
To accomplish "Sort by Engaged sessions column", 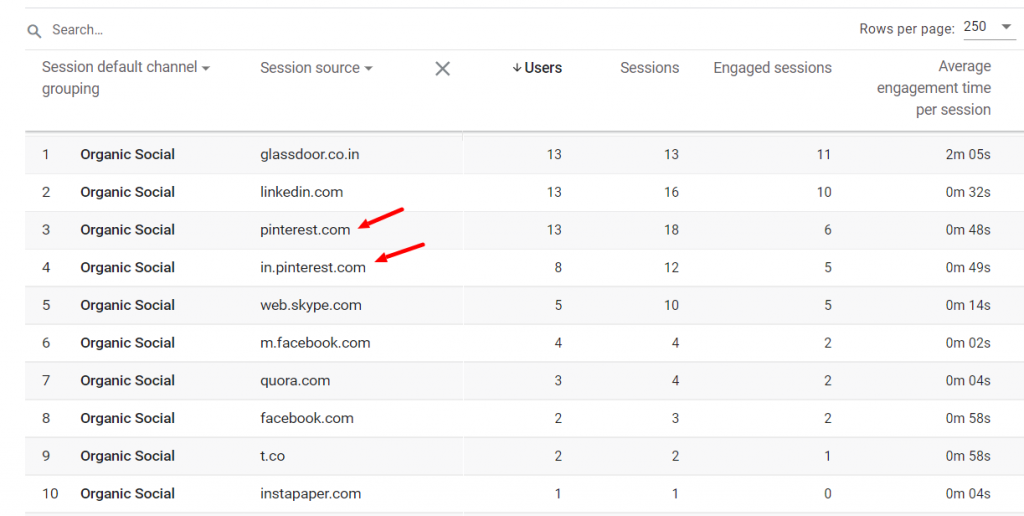I will [x=772, y=68].
